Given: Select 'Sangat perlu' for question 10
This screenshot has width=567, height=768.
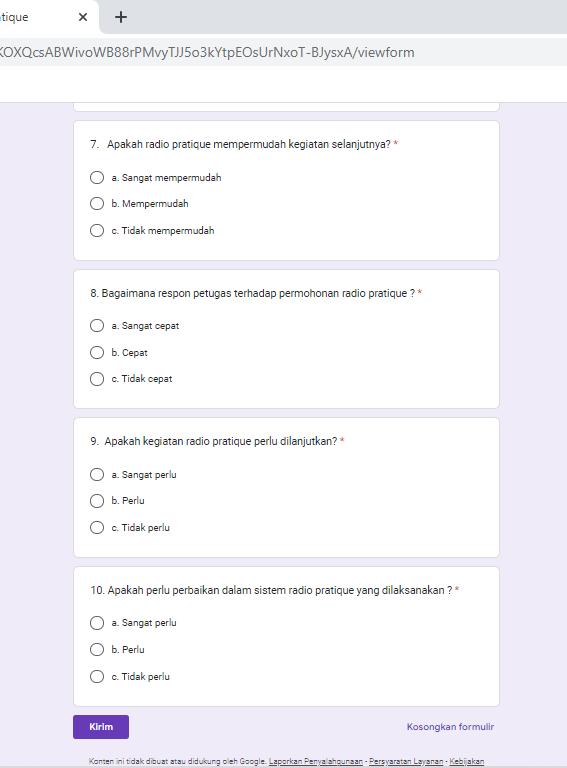Looking at the screenshot, I should pyautogui.click(x=97, y=623).
